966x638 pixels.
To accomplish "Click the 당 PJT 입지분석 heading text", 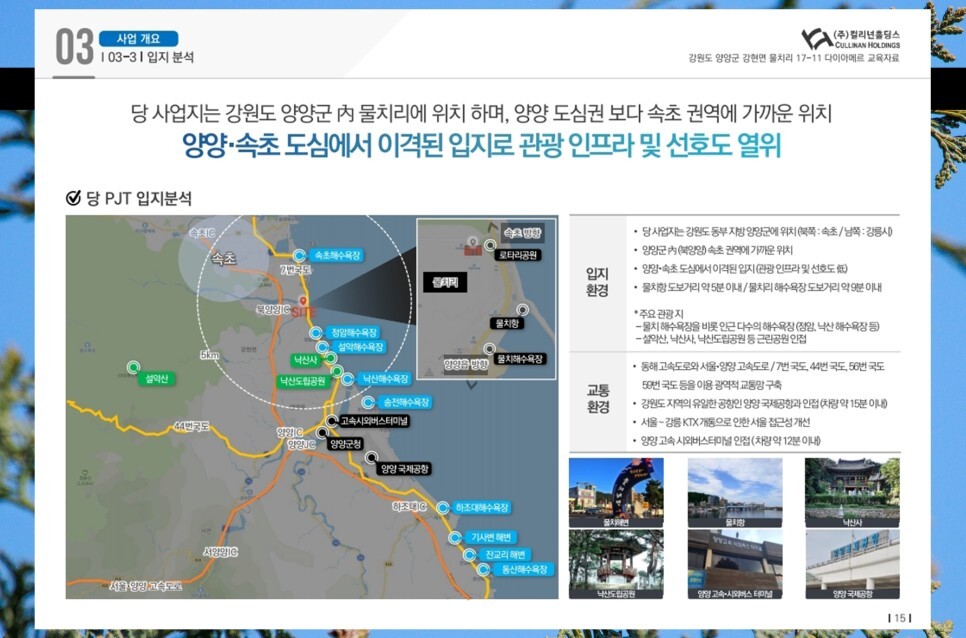I will [139, 198].
